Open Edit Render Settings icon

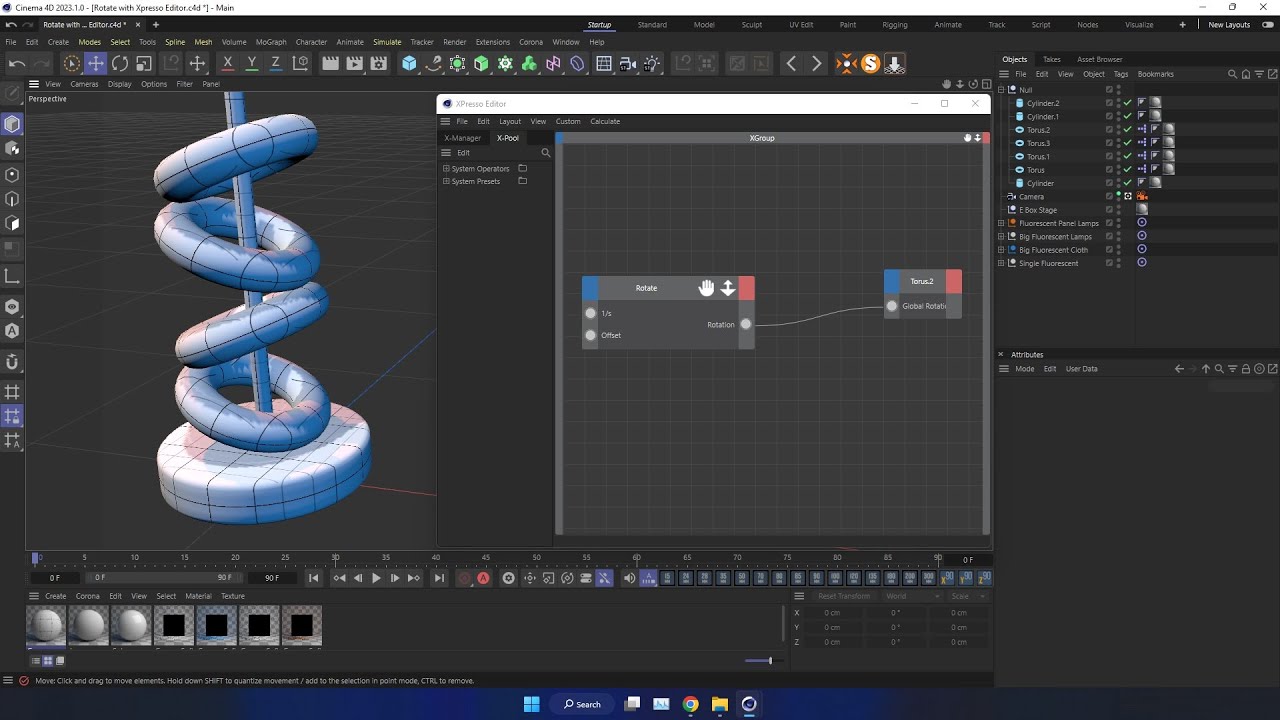[378, 64]
